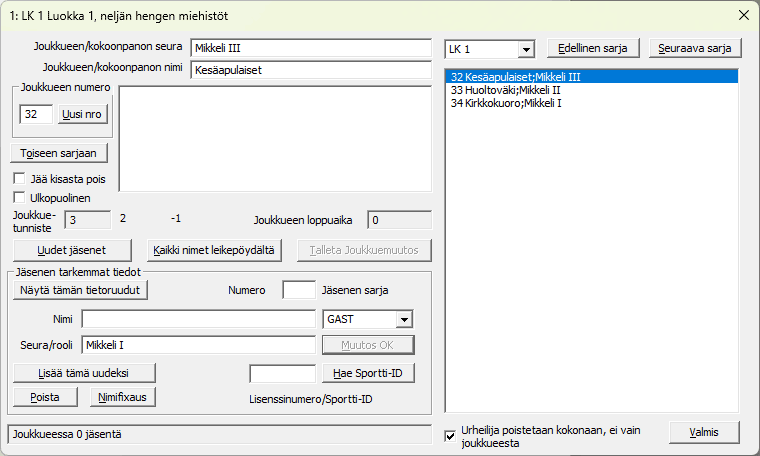This screenshot has height=456, width=760.
Task: Click the Uudet jäsenet button
Action: pyautogui.click(x=70, y=249)
